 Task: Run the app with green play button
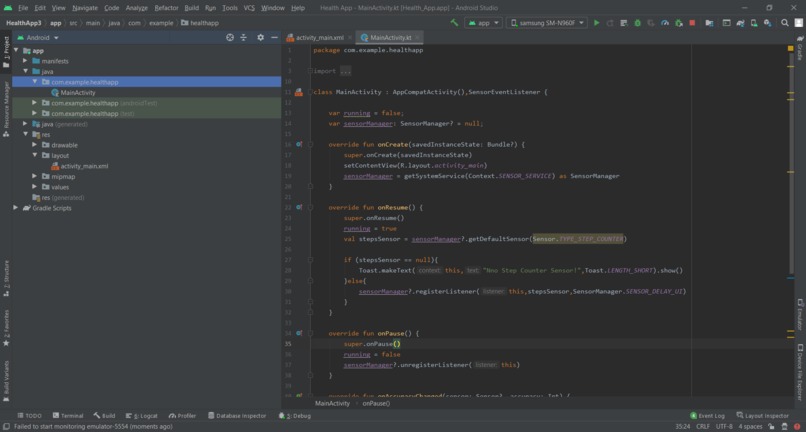(596, 23)
